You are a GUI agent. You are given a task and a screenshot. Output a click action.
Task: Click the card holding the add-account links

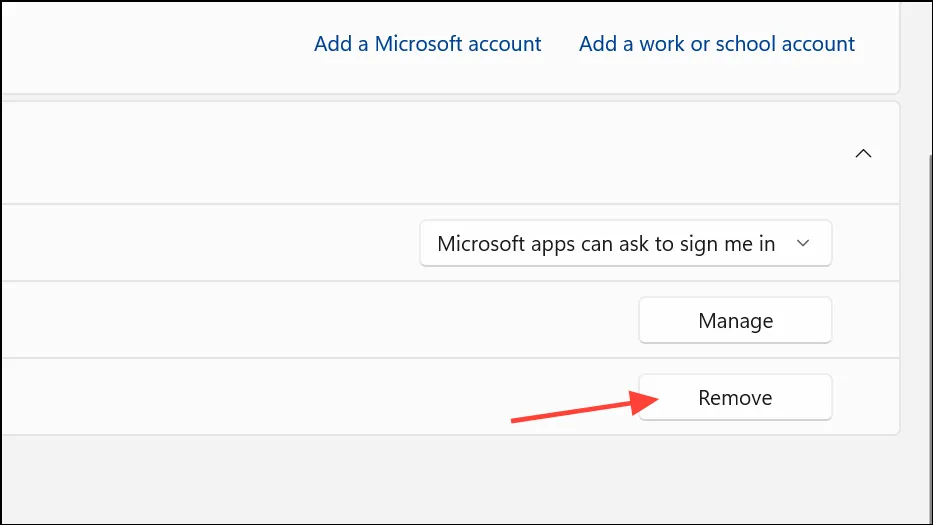pos(450,48)
